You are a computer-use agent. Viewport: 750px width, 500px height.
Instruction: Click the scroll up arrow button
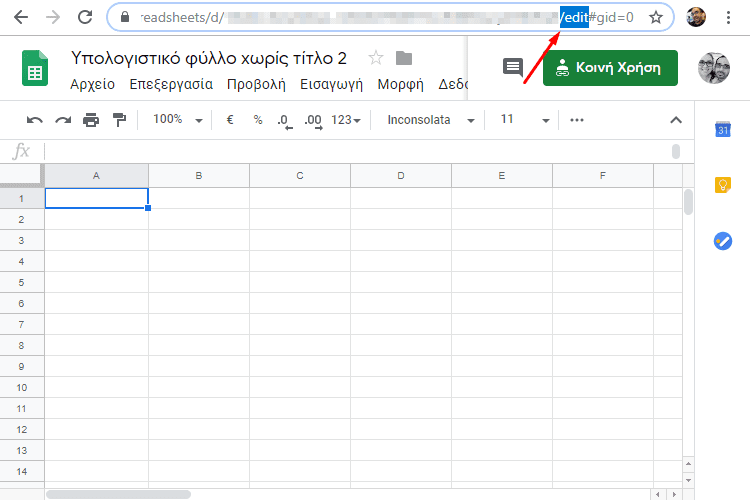pos(688,464)
